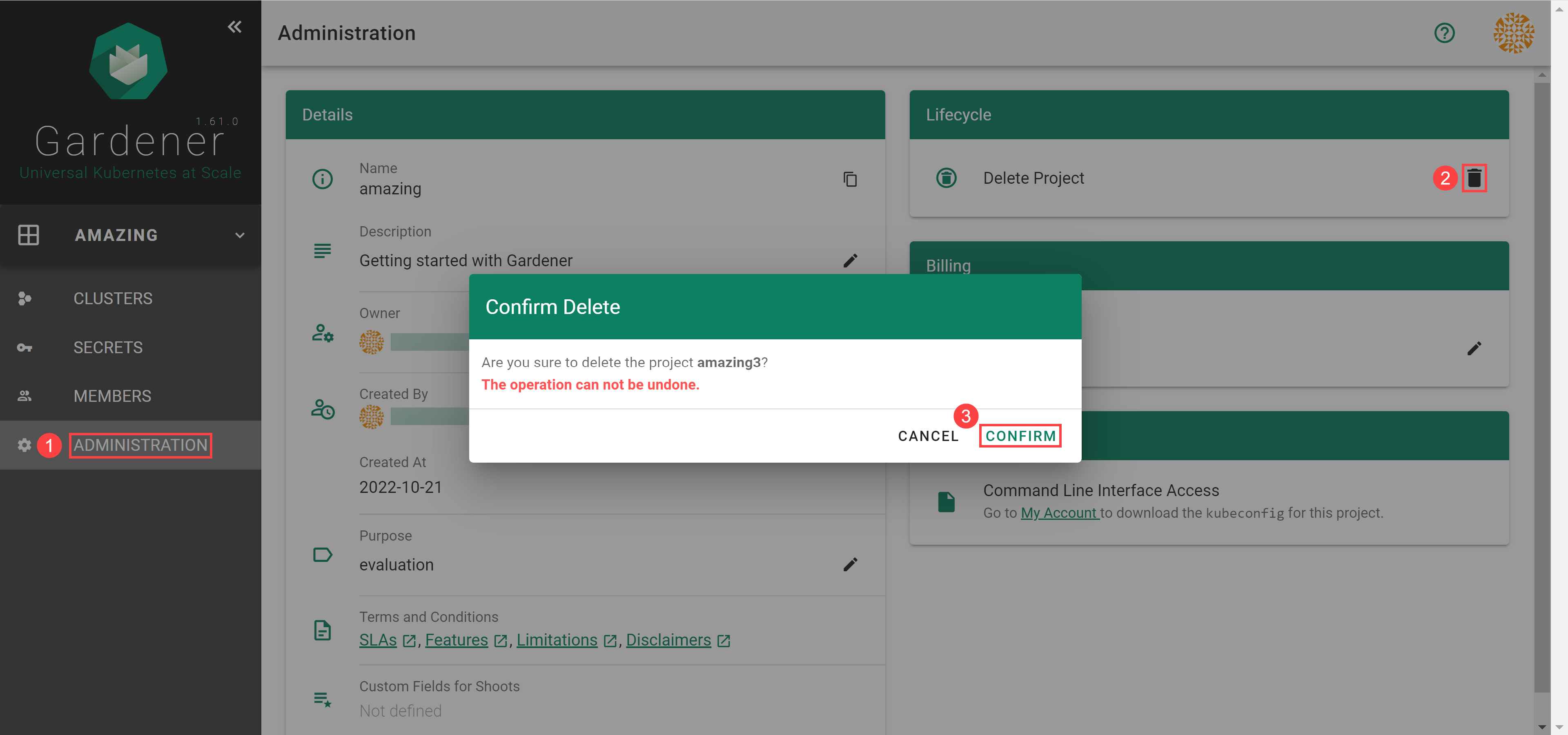Viewport: 1568px width, 735px height.
Task: Collapse the sidebar with the double chevron
Action: click(234, 27)
